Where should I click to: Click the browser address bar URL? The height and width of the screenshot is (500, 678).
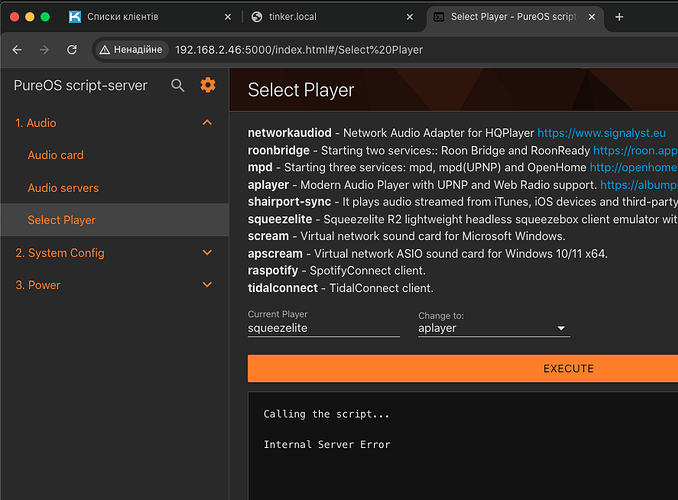coord(299,50)
